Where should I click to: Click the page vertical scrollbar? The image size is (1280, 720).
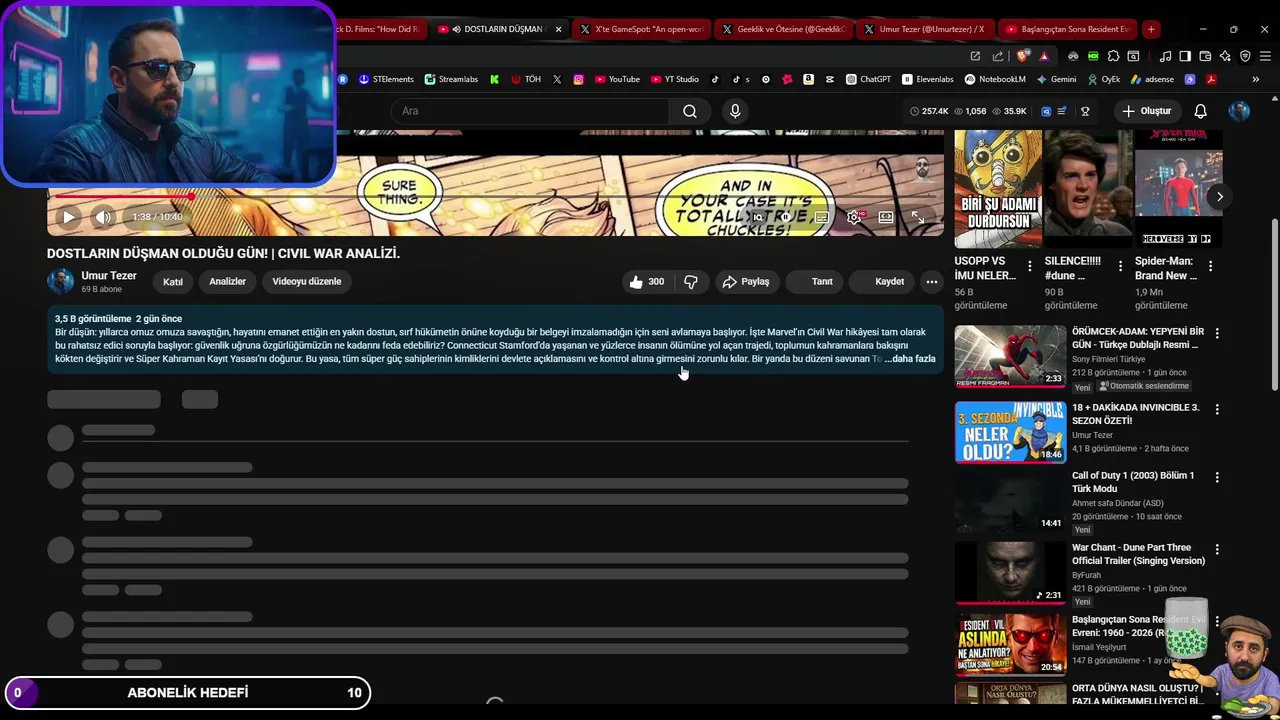click(1274, 305)
